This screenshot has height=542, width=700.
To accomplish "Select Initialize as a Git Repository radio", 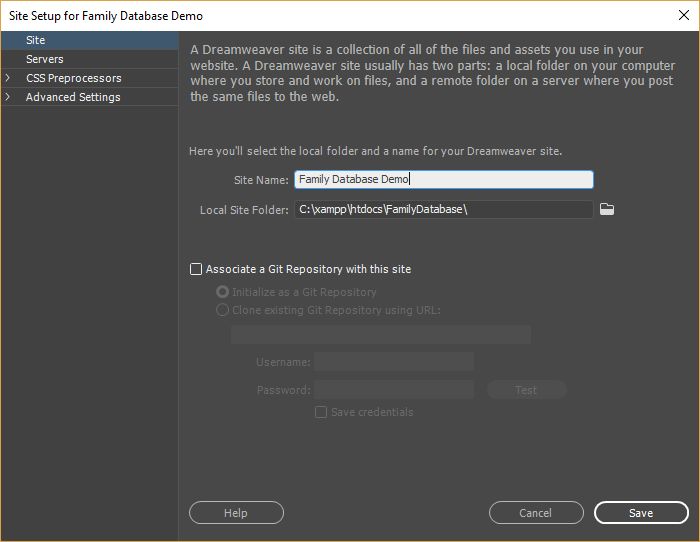I will [222, 292].
